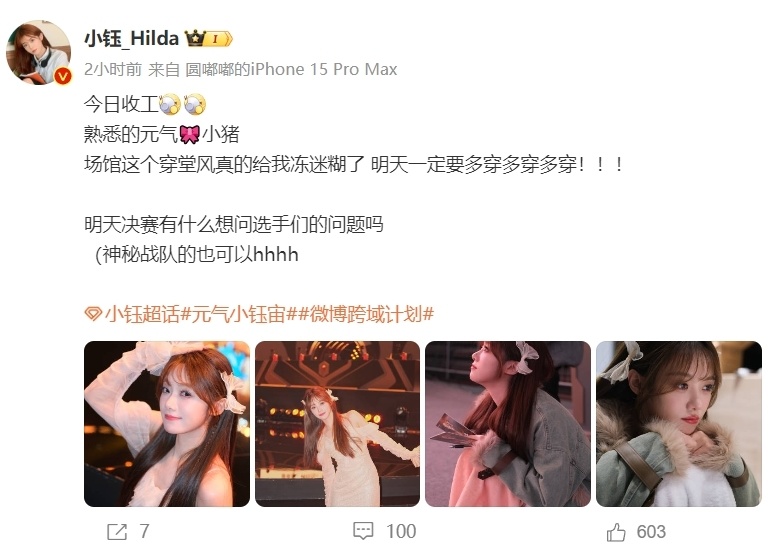Click the diamond super-topic icon
The image size is (774, 551).
click(93, 314)
